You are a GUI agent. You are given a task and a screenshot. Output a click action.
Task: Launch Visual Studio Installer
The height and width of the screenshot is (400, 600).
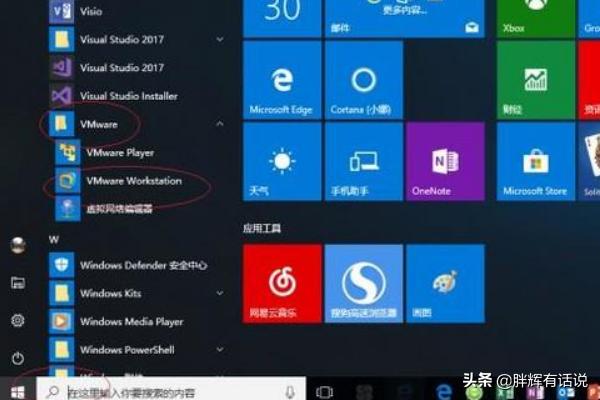128,96
